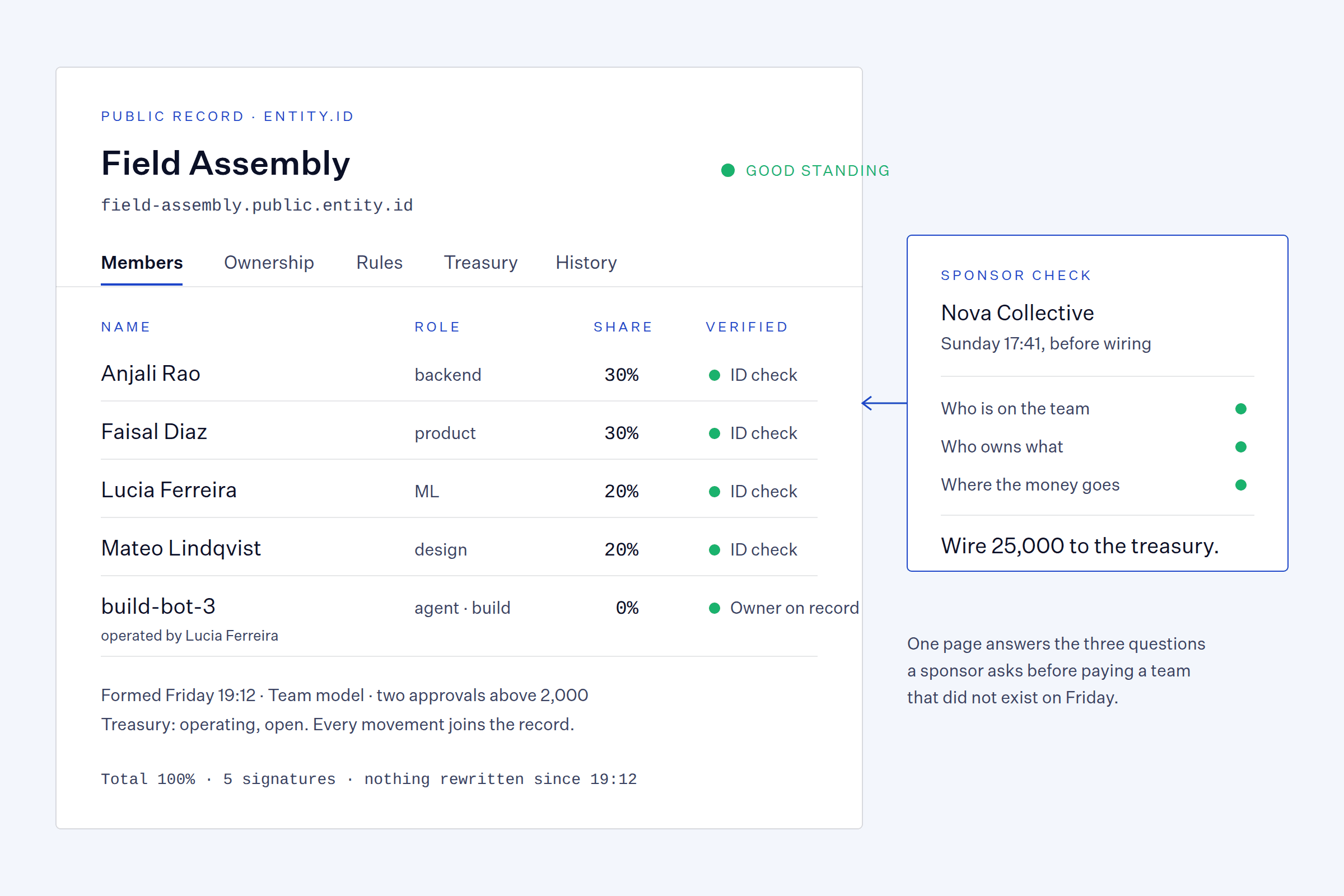Viewport: 1344px width, 896px height.
Task: Click the 'Sunday 17:41, before wiring' timestamp
Action: [x=1046, y=344]
